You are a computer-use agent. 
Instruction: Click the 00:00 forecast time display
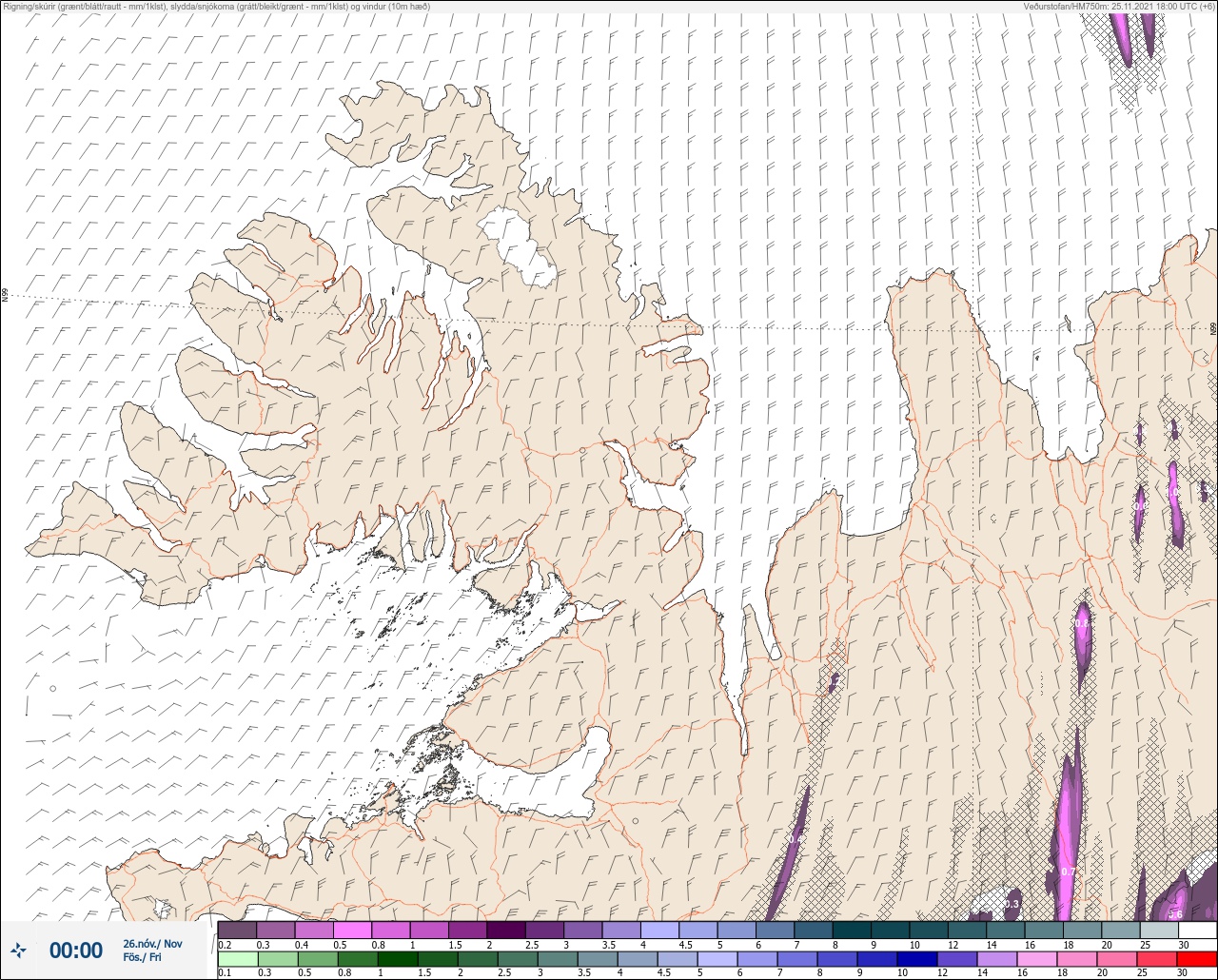point(76,950)
